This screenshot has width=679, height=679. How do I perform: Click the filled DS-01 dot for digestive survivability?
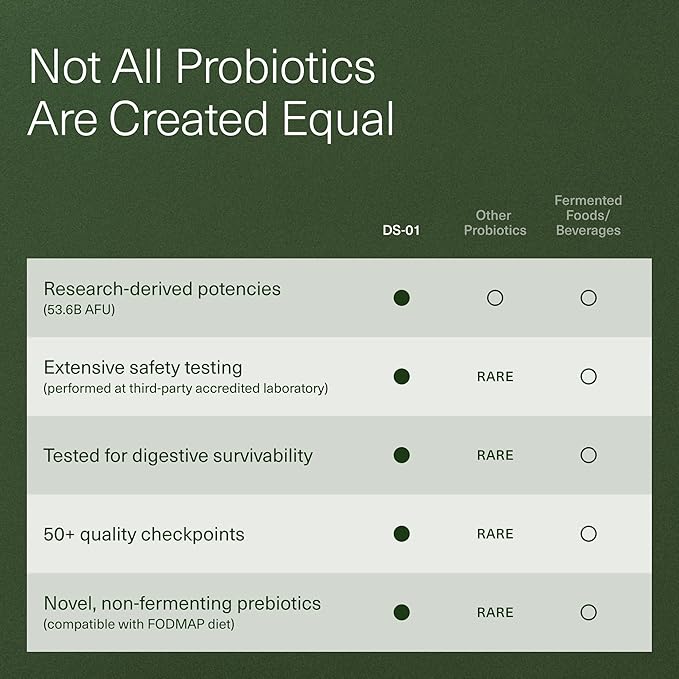pos(401,455)
